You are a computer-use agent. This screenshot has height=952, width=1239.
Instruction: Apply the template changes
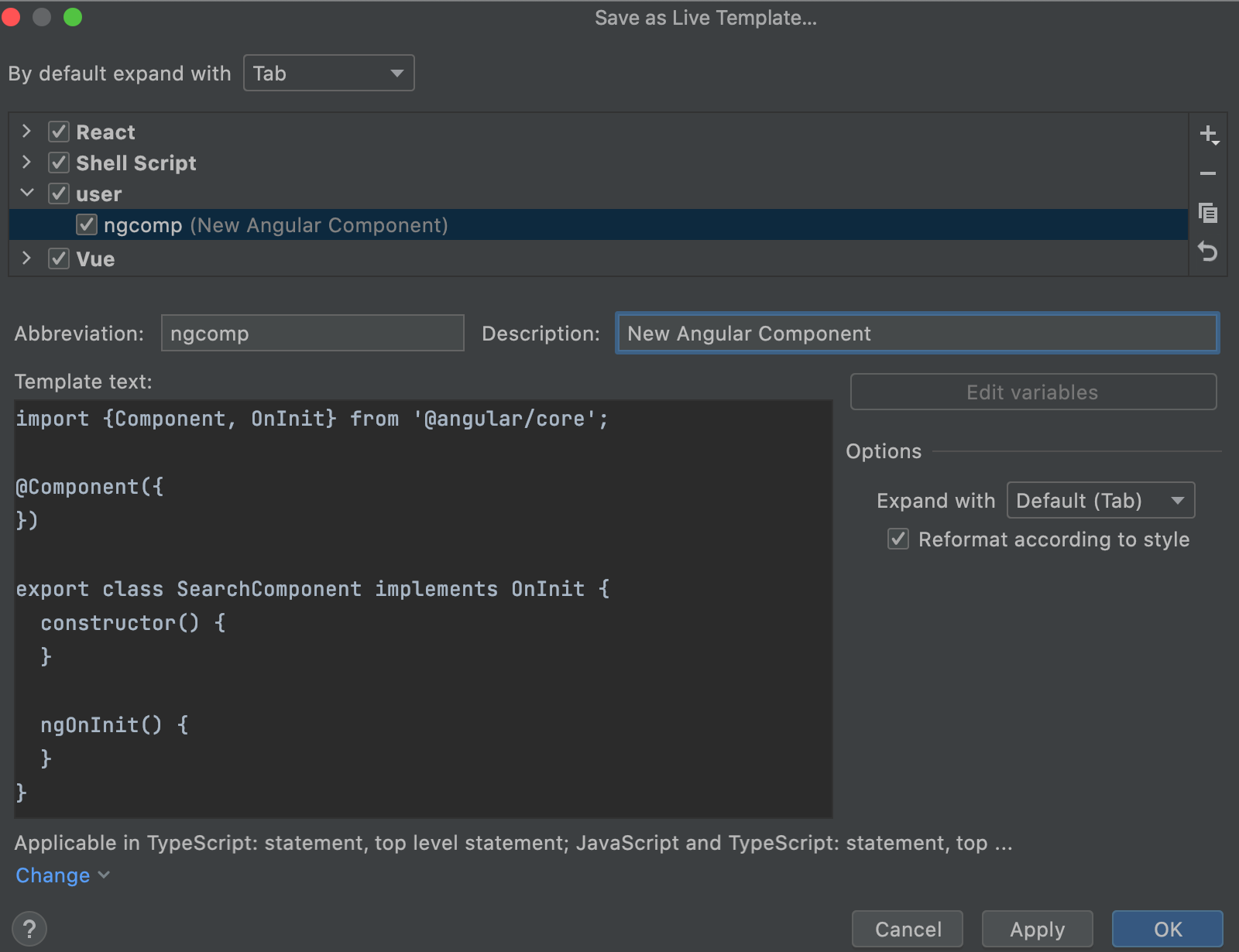(x=1037, y=929)
